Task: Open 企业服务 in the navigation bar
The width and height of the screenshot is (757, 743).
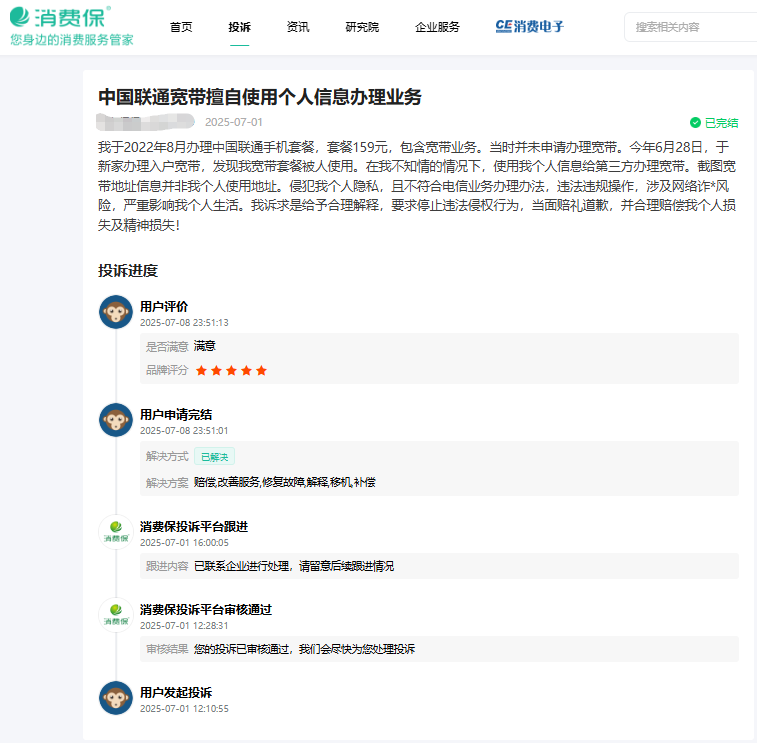Action: (437, 27)
